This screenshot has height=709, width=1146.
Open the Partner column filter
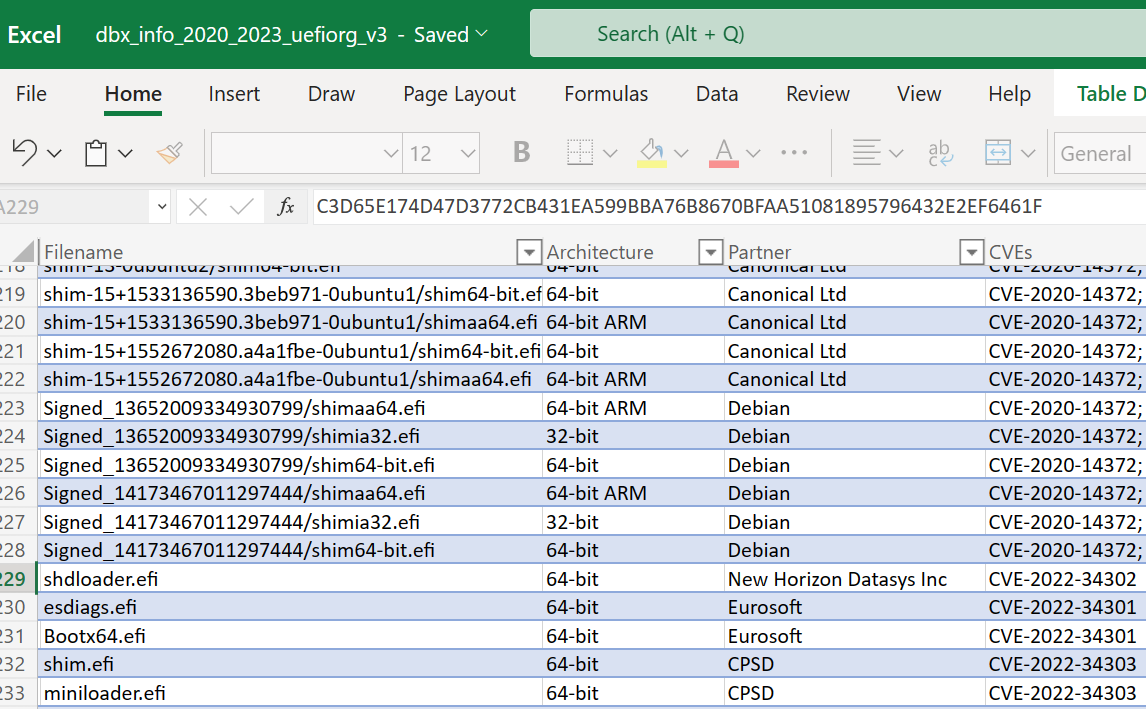(x=971, y=251)
